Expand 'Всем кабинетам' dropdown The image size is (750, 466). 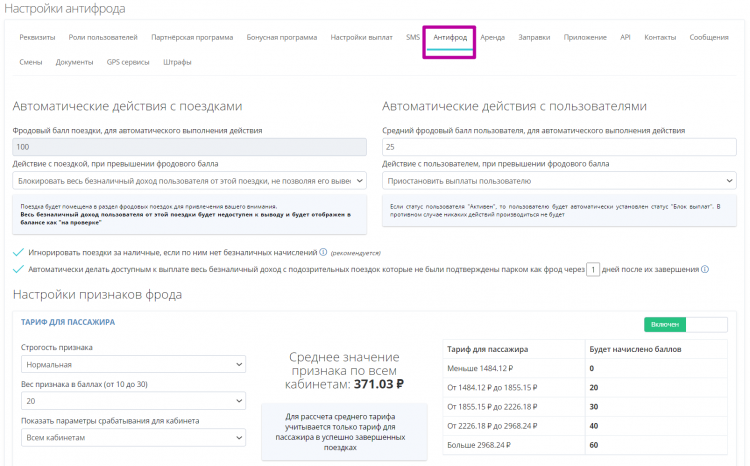point(128,437)
